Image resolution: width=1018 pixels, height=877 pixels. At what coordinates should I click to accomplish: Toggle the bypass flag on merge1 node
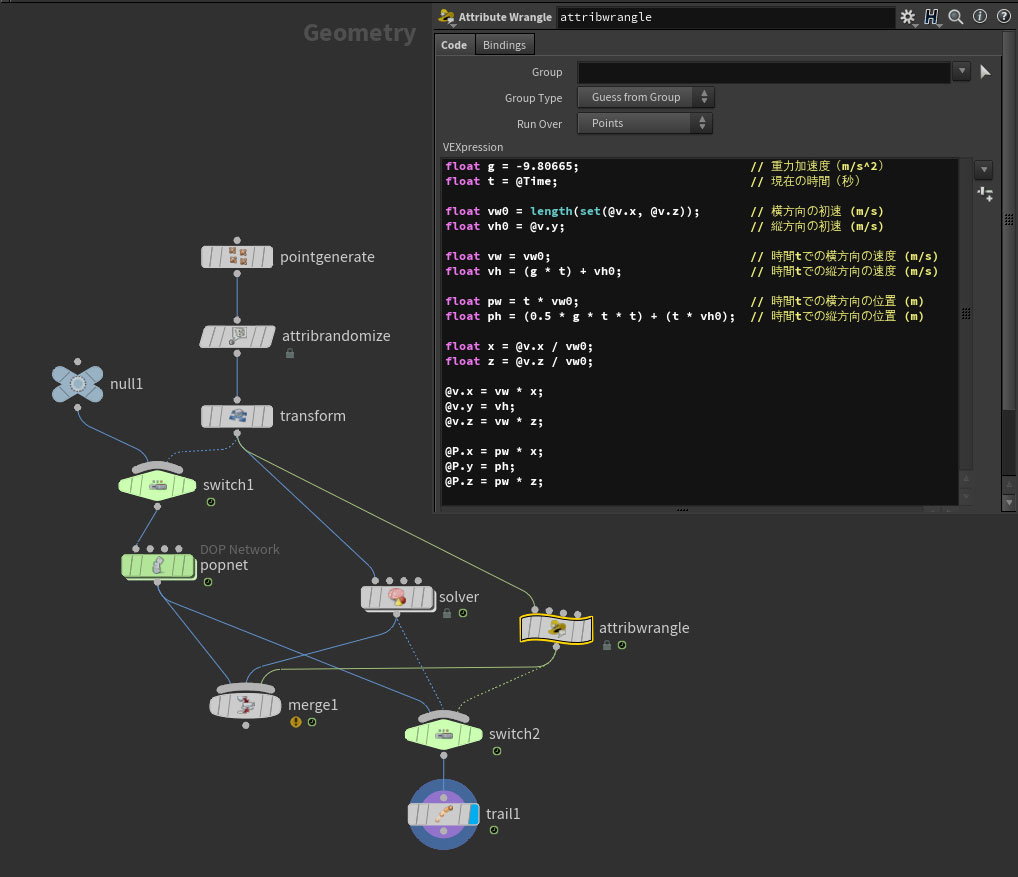(217, 706)
